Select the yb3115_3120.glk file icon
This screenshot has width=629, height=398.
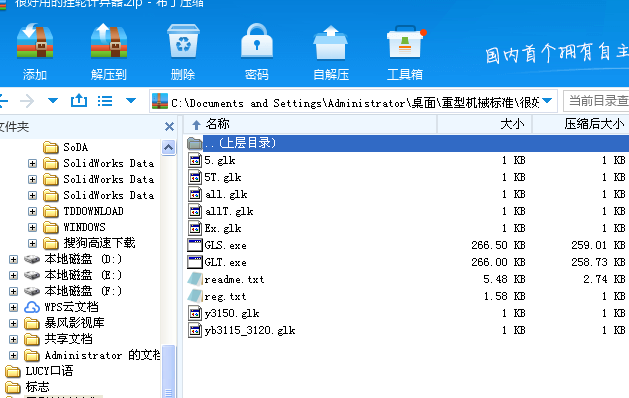tap(195, 330)
